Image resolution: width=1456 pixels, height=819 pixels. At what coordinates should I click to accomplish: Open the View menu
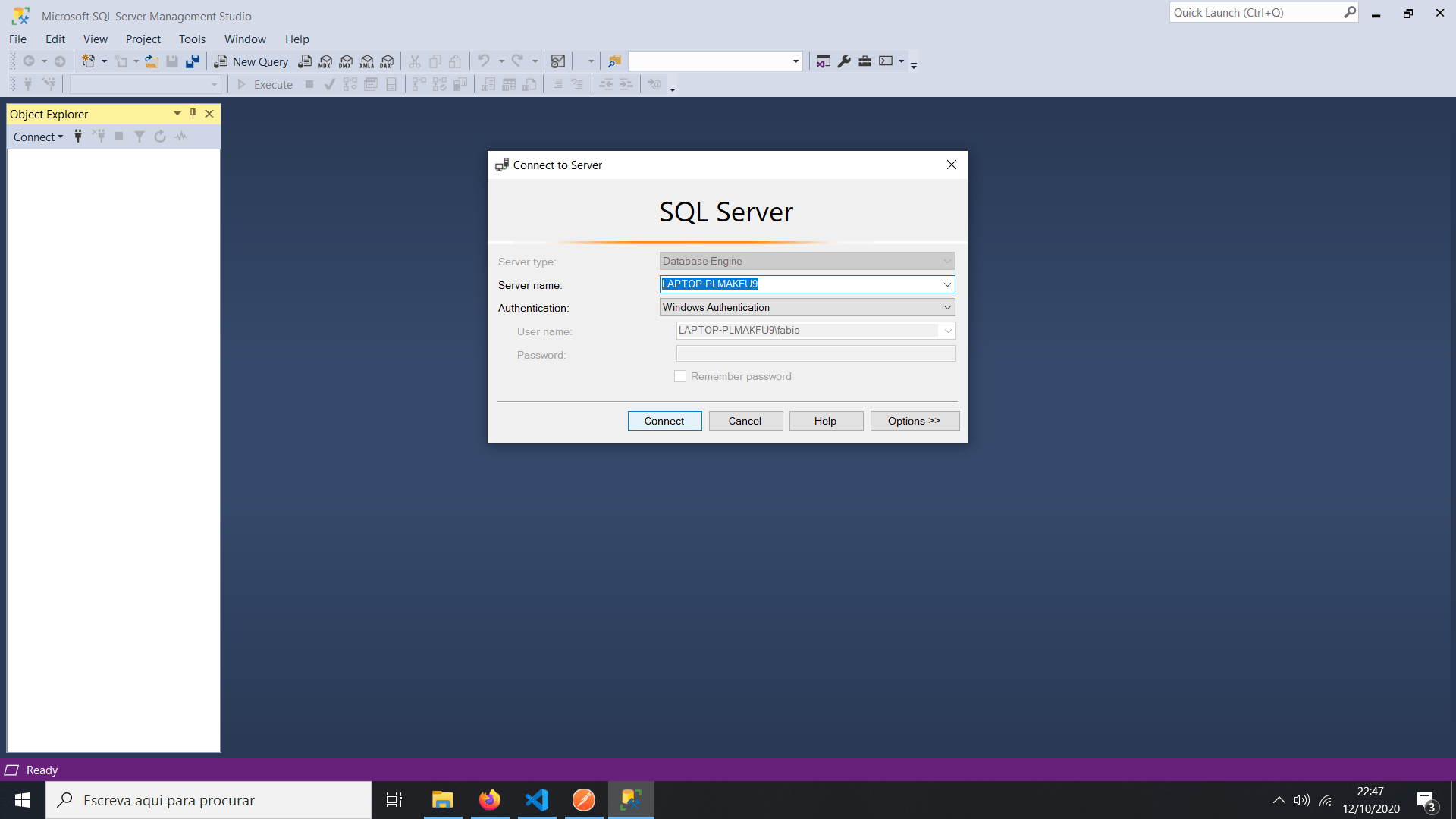point(95,39)
